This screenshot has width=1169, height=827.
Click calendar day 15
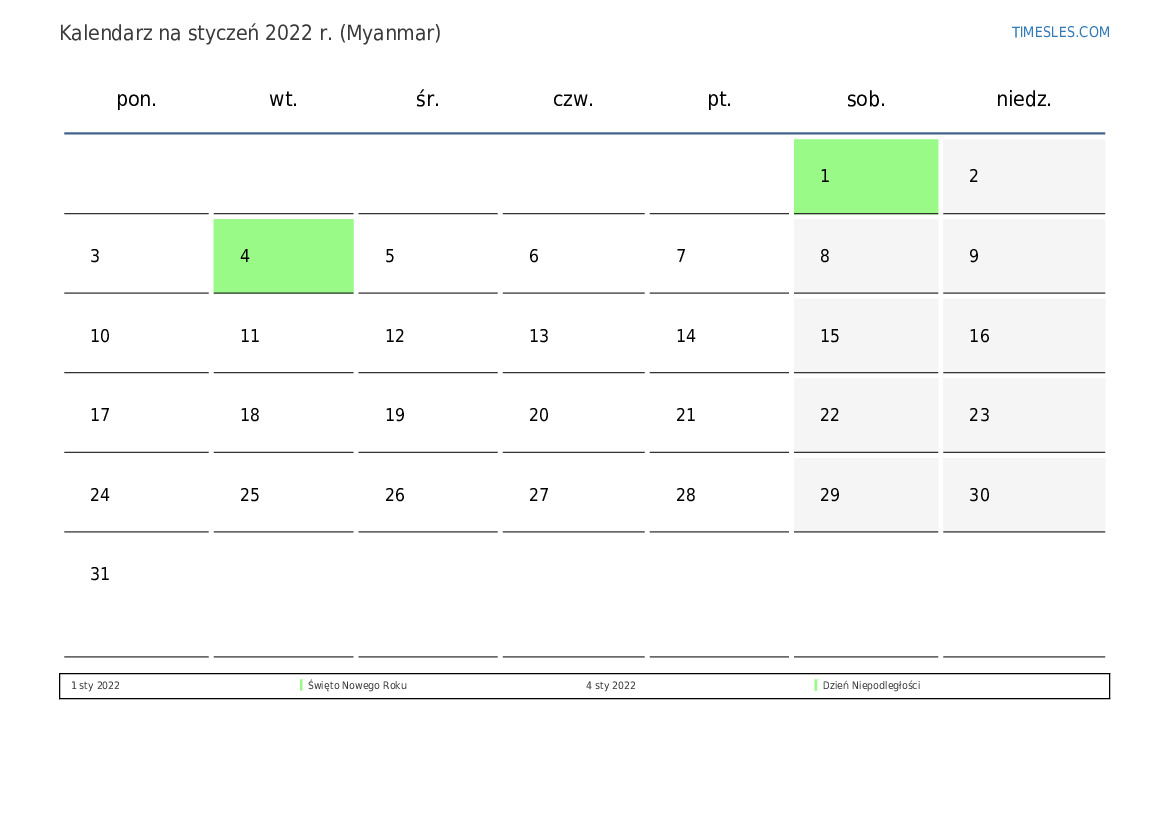click(x=866, y=336)
